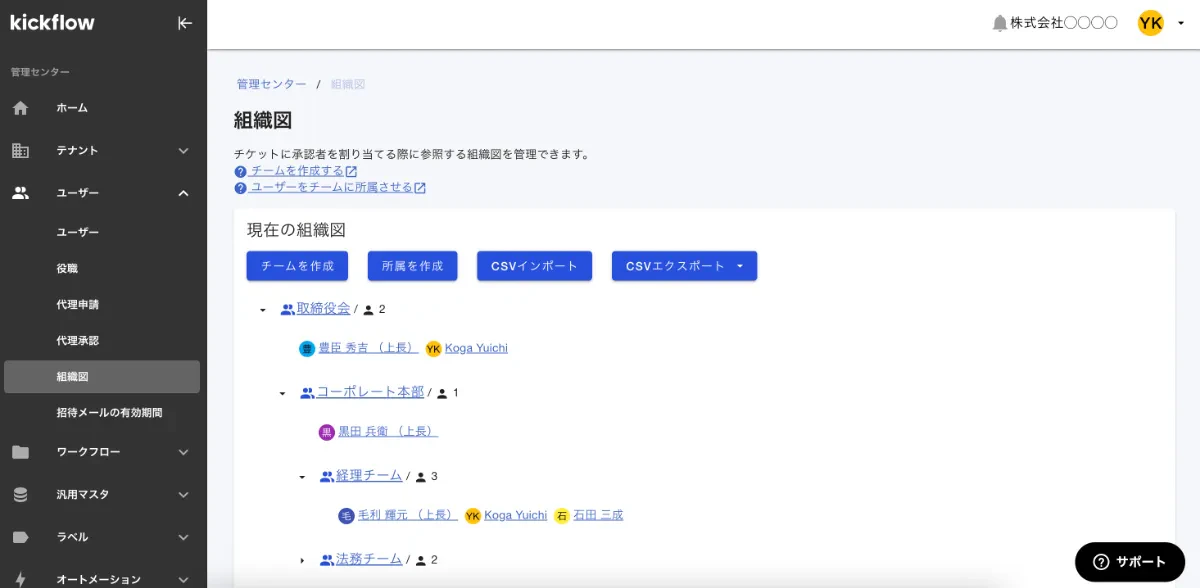Click the 汎用マスタ database icon
Screen dimensions: 1200x588
(20, 494)
